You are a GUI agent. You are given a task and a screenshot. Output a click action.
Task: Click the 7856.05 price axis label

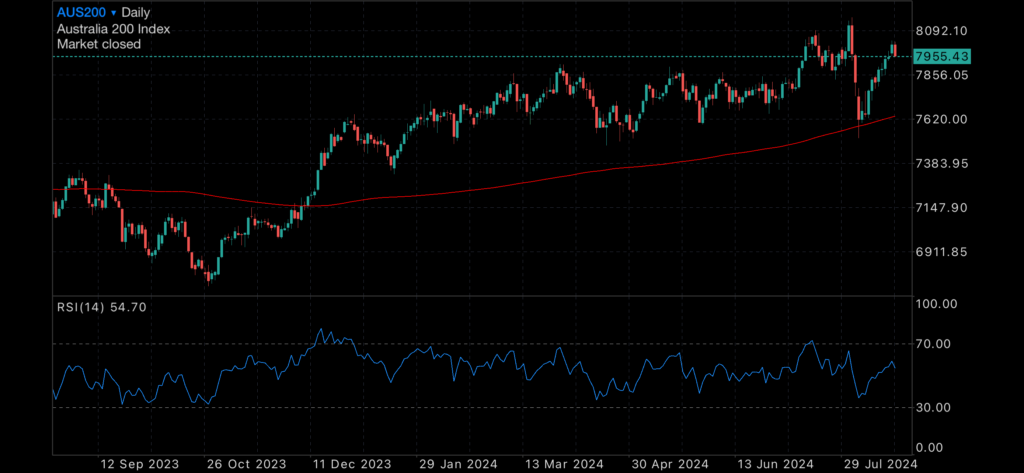tap(941, 75)
